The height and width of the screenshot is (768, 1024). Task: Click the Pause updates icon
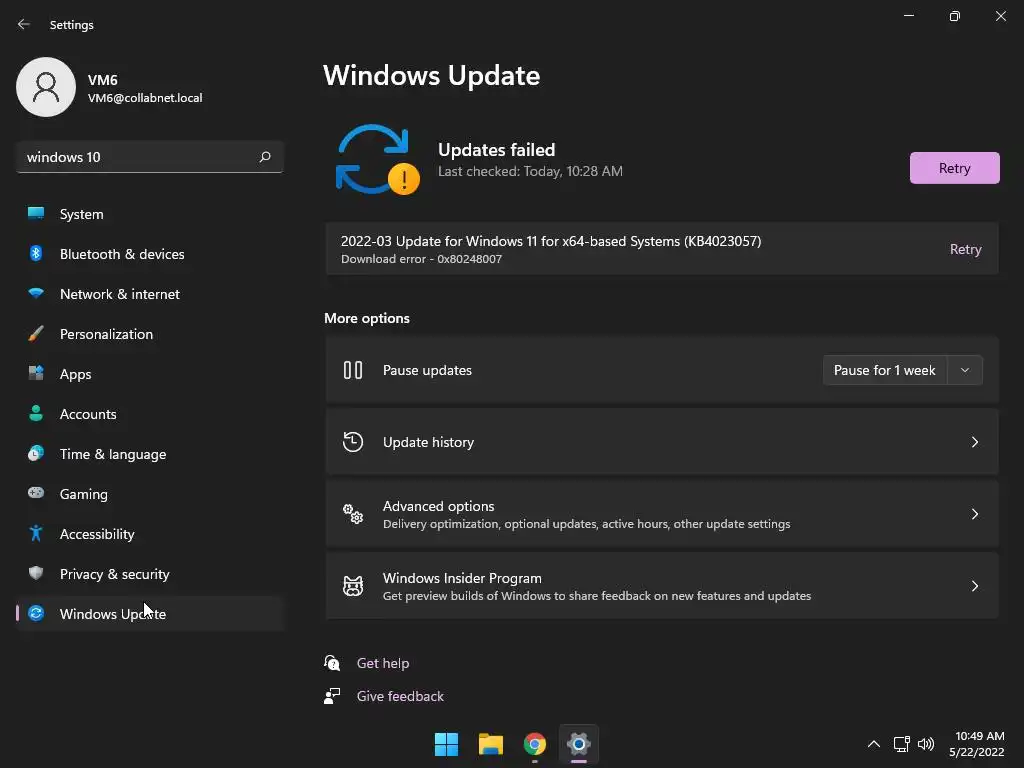(353, 370)
